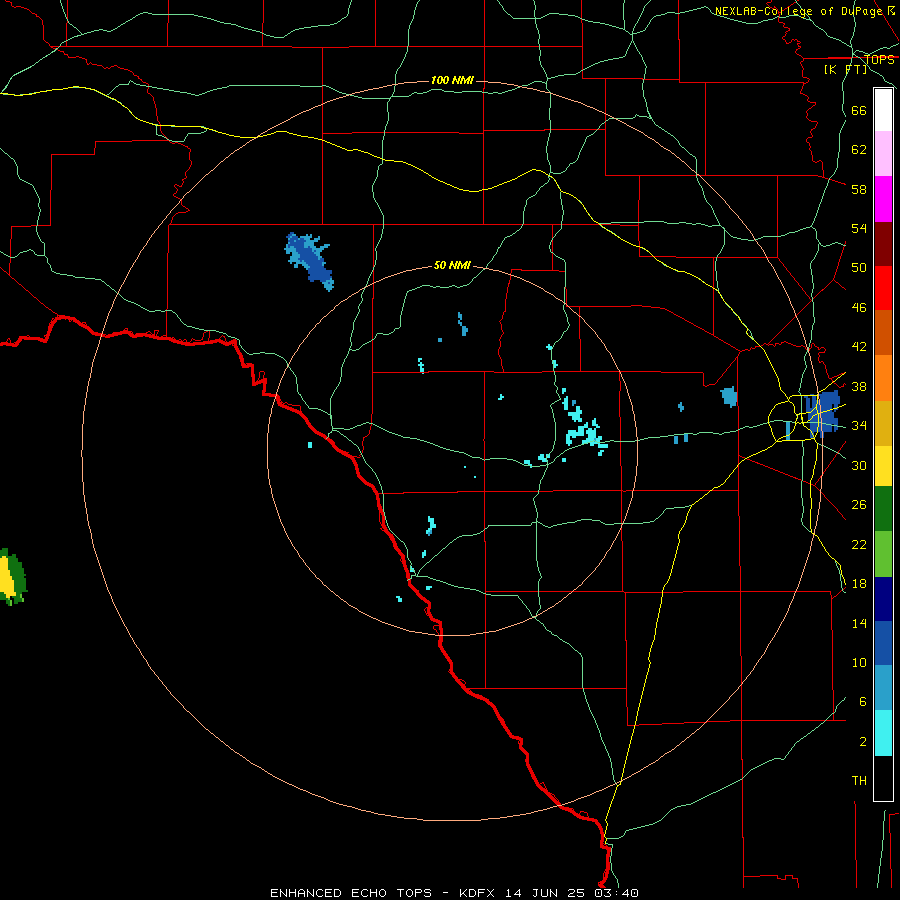Click the legend value '34'
Viewport: 900px width, 900px height.
(859, 426)
